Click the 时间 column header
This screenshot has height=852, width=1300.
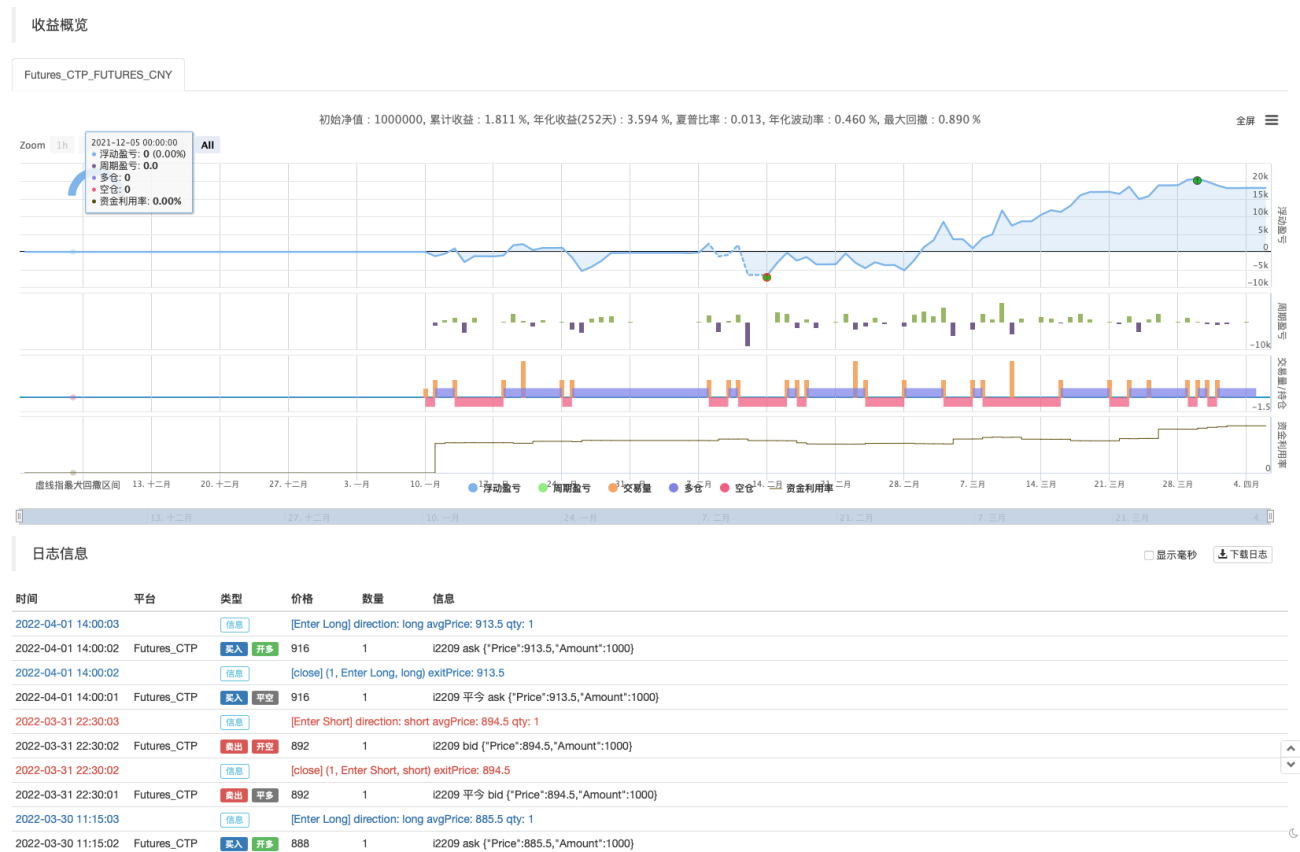click(x=26, y=599)
